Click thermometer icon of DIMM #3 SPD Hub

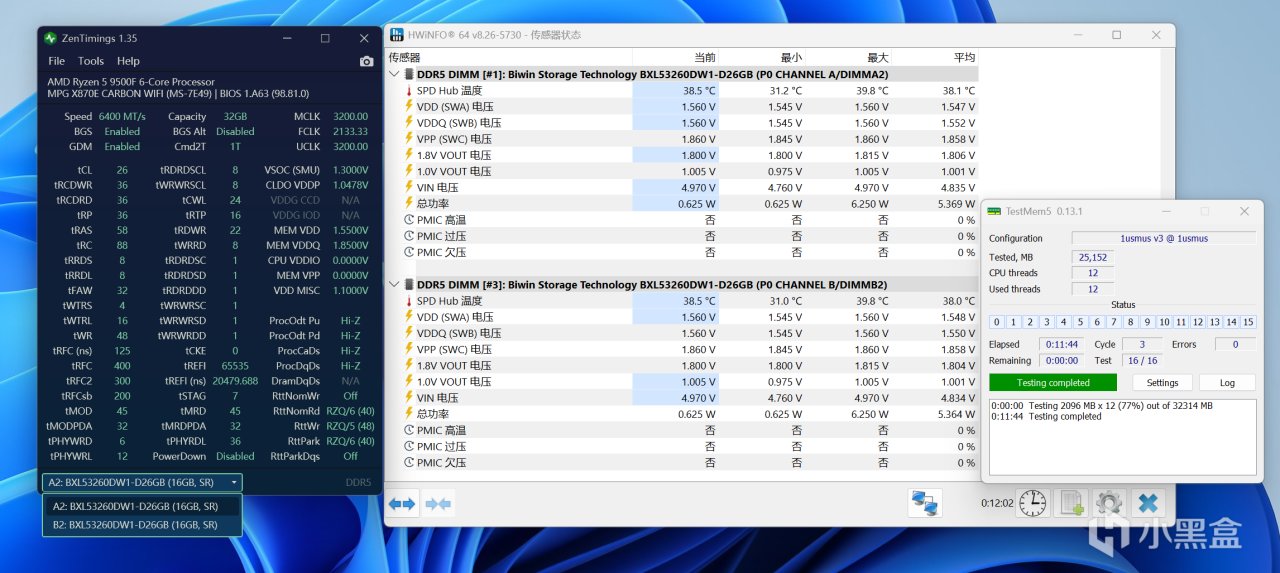(408, 301)
